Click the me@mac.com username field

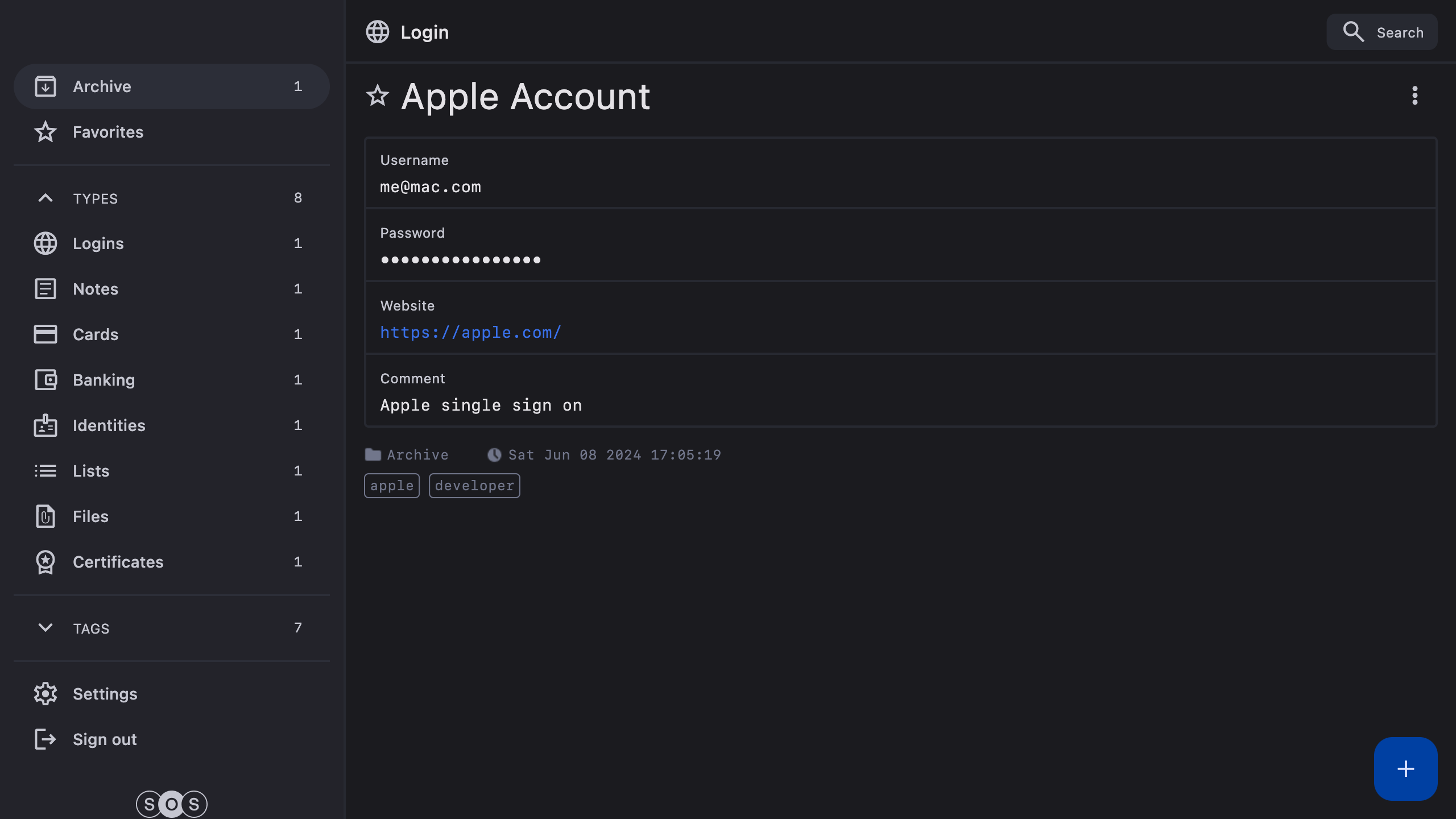[x=431, y=187]
